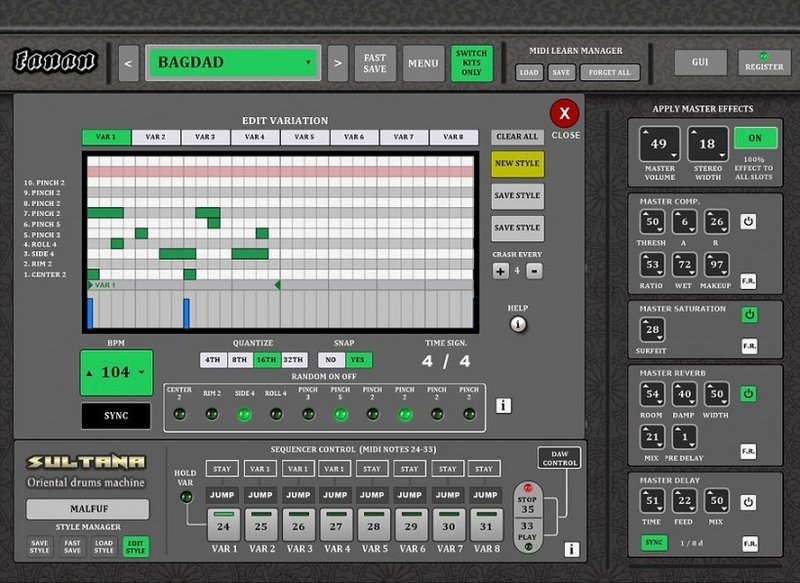Hit the Stop 35 transport button
This screenshot has height=583, width=800.
(x=528, y=501)
